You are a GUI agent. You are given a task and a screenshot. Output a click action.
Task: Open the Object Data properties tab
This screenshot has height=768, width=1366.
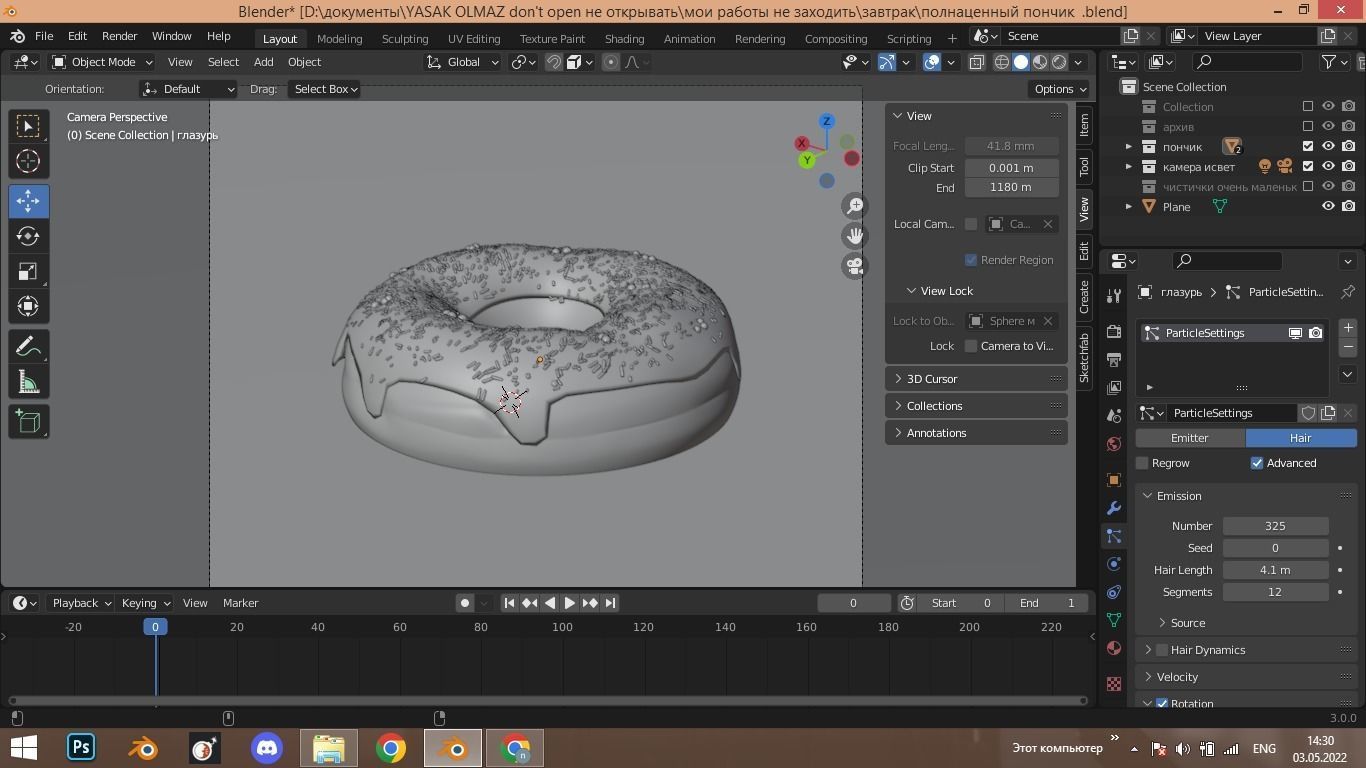[x=1114, y=620]
